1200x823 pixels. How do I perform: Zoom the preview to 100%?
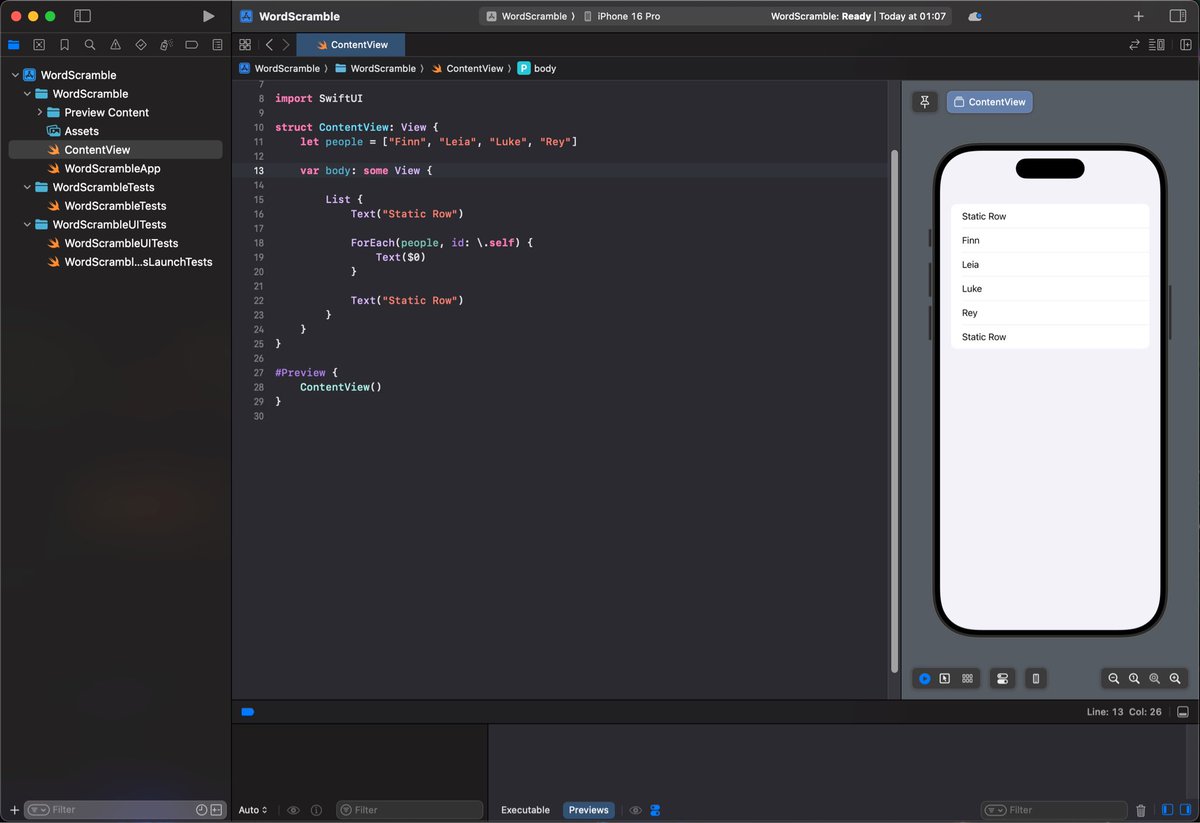1134,679
